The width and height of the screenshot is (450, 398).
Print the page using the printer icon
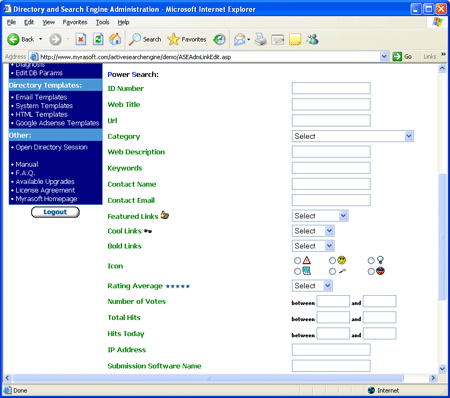pos(261,39)
